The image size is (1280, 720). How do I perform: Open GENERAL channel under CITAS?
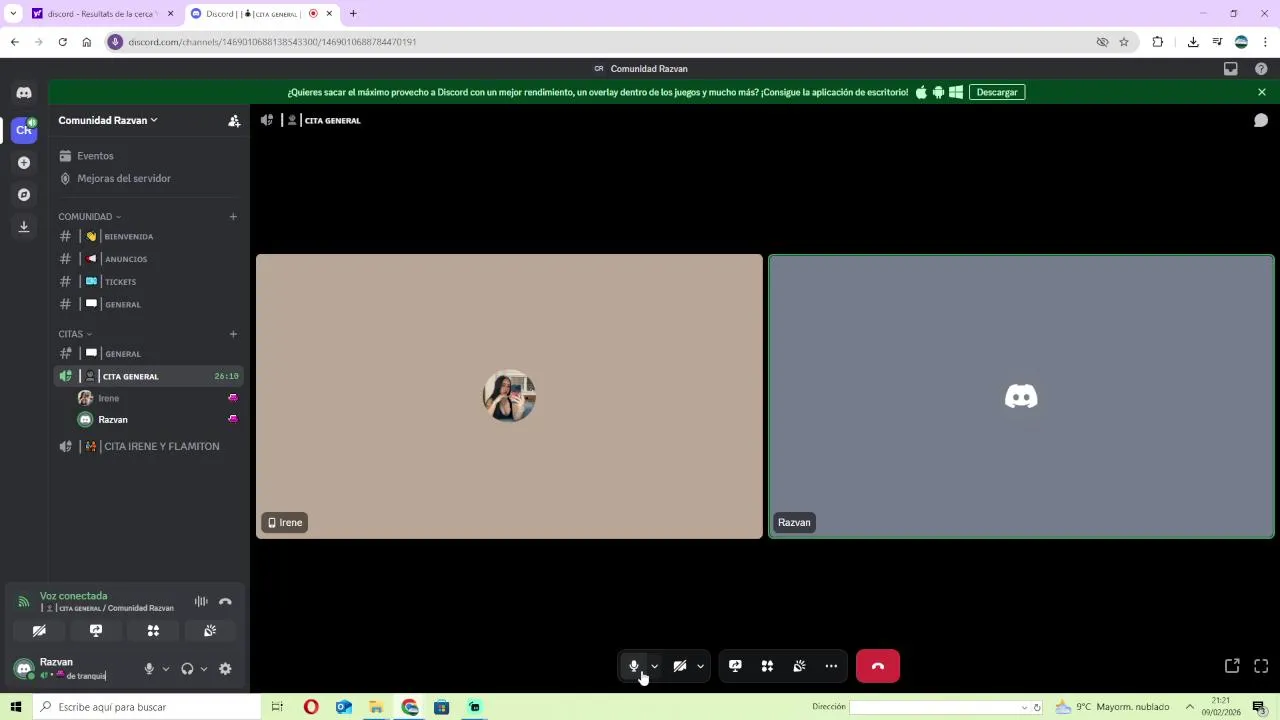pyautogui.click(x=148, y=354)
